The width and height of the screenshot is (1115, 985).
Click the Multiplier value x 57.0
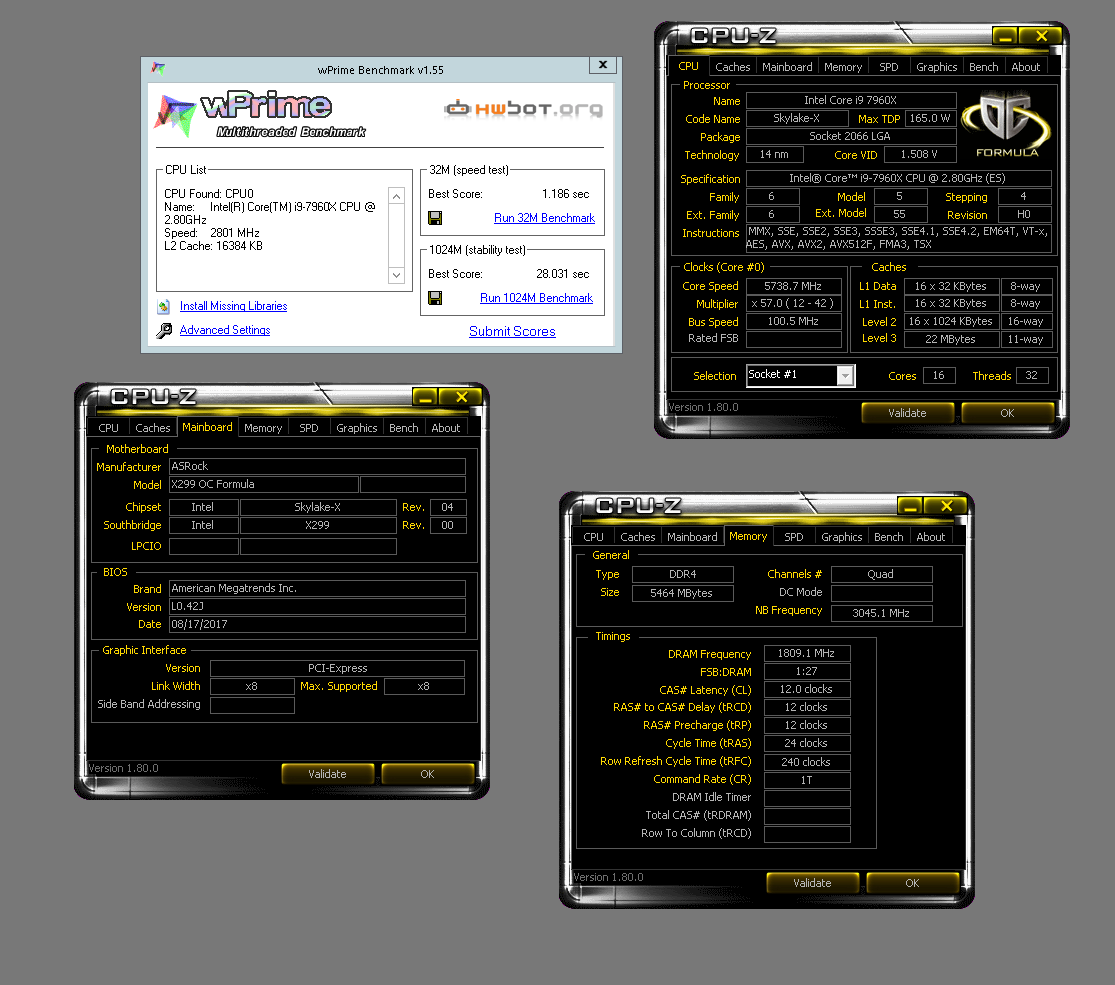pyautogui.click(x=794, y=304)
